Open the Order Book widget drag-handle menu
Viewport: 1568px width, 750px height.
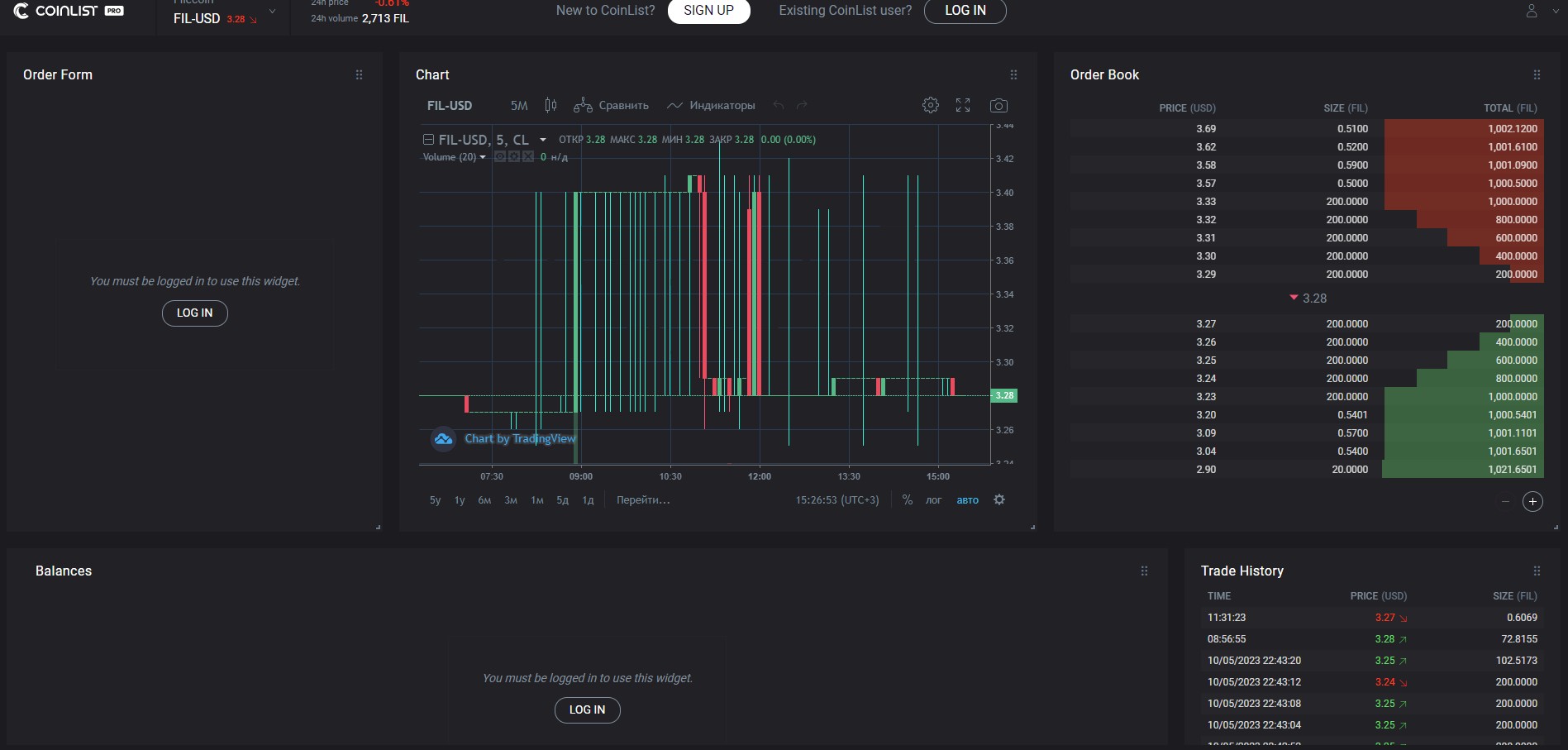(1537, 74)
